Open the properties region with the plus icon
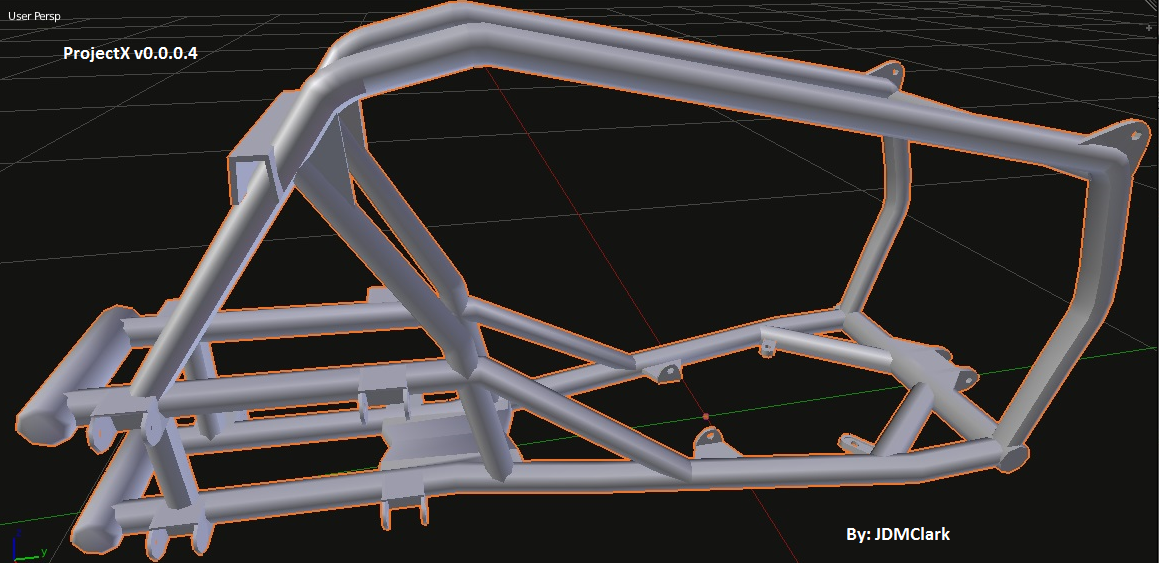 (x=1149, y=27)
